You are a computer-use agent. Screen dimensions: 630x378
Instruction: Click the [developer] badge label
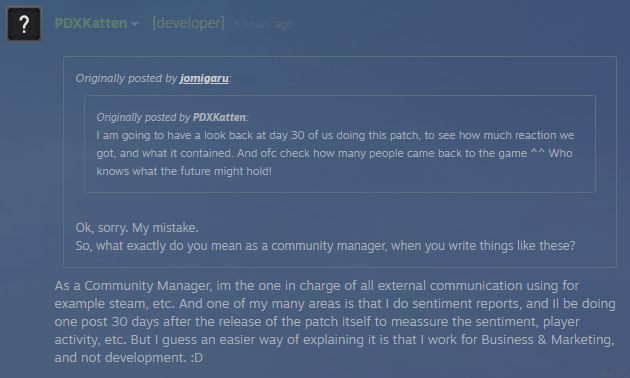tap(188, 23)
